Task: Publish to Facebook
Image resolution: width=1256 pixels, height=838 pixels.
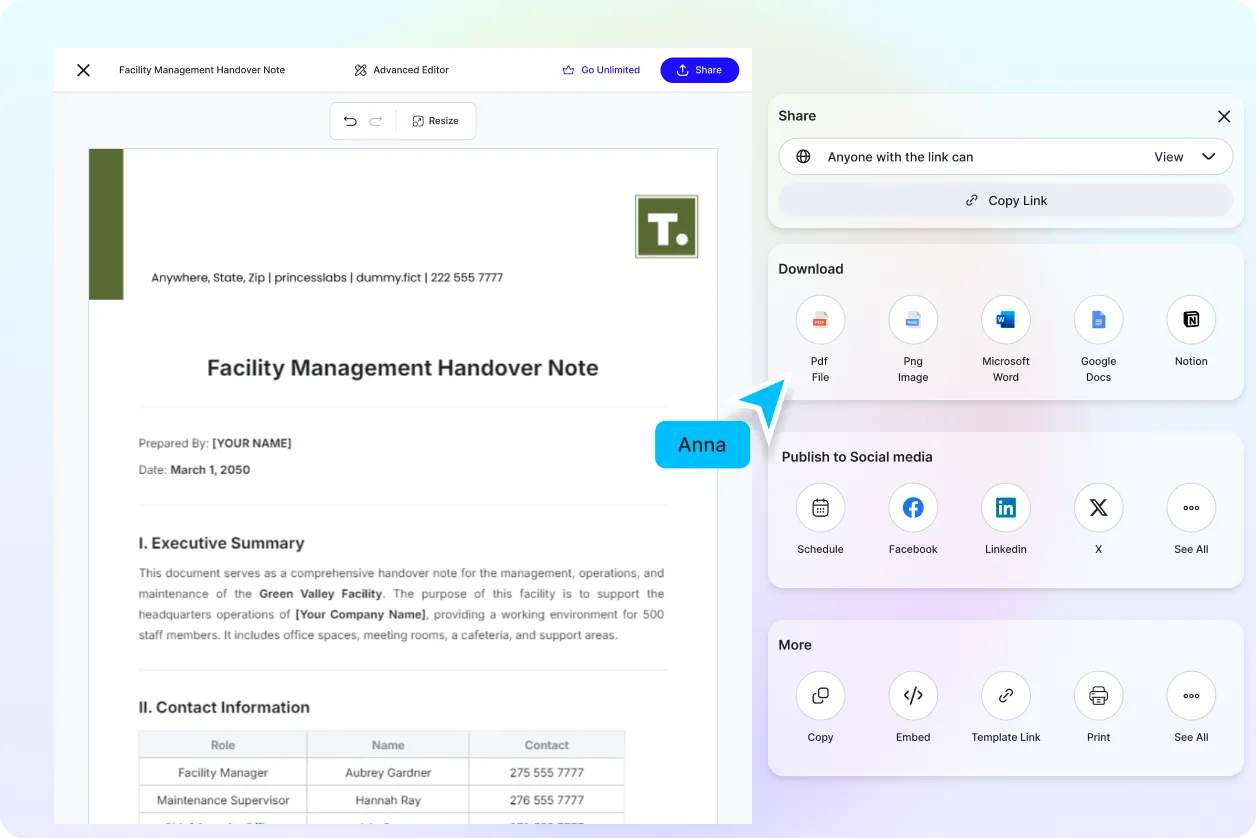Action: (x=913, y=508)
